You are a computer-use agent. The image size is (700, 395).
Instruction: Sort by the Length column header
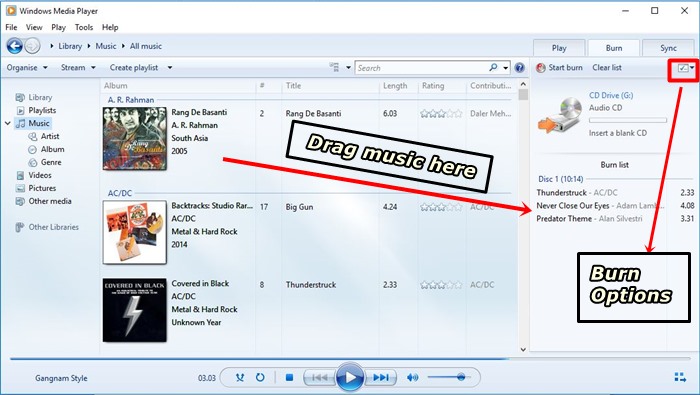pyautogui.click(x=395, y=86)
